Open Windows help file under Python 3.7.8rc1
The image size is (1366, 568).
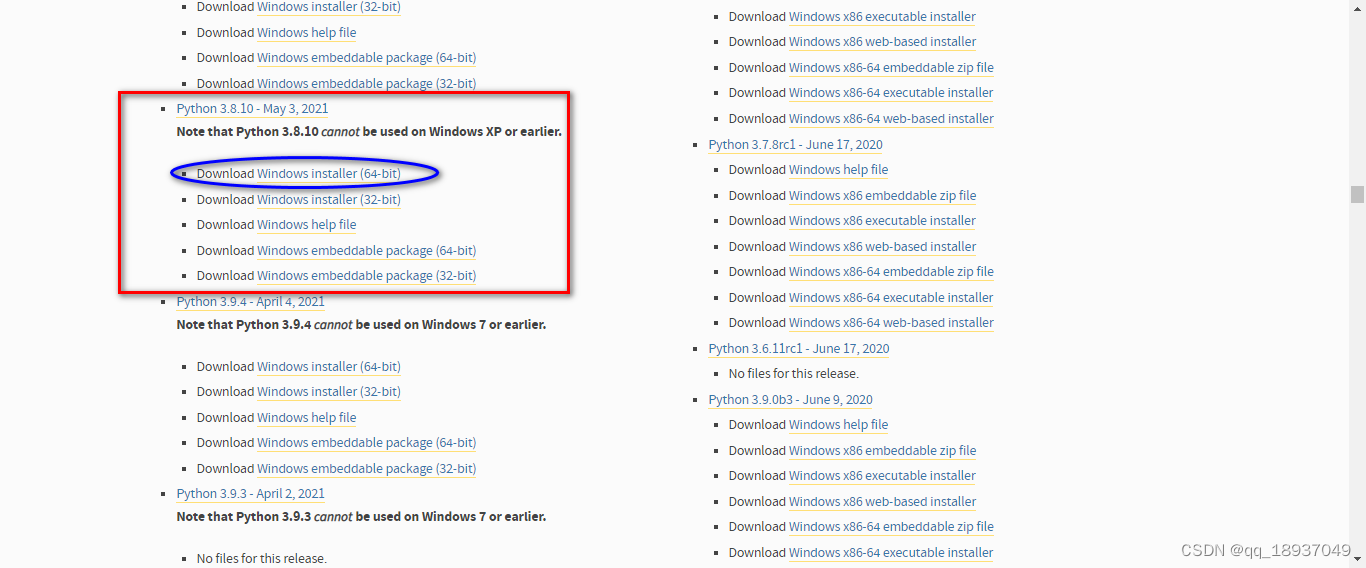coord(839,170)
